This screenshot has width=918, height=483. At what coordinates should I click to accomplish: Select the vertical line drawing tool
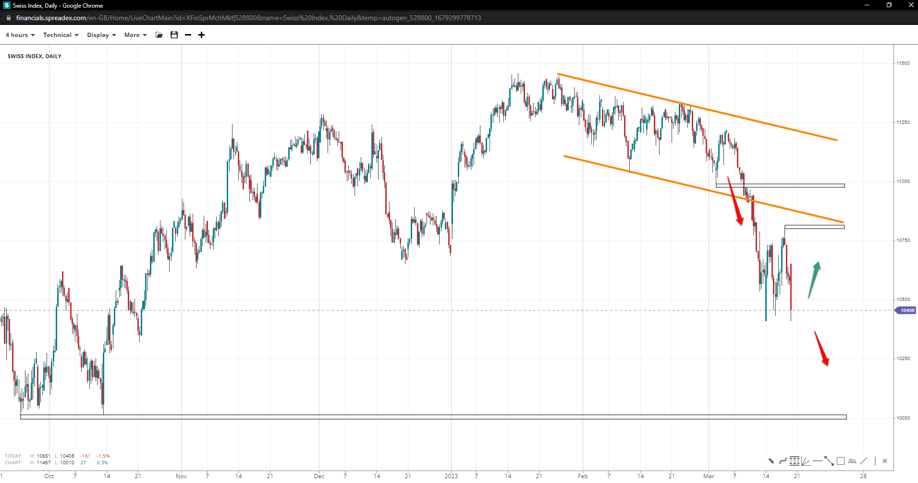[x=875, y=461]
